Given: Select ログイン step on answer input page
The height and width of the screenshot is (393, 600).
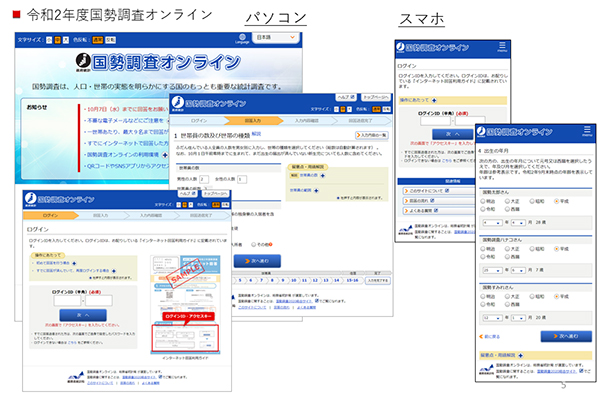Looking at the screenshot, I should click(x=199, y=121).
